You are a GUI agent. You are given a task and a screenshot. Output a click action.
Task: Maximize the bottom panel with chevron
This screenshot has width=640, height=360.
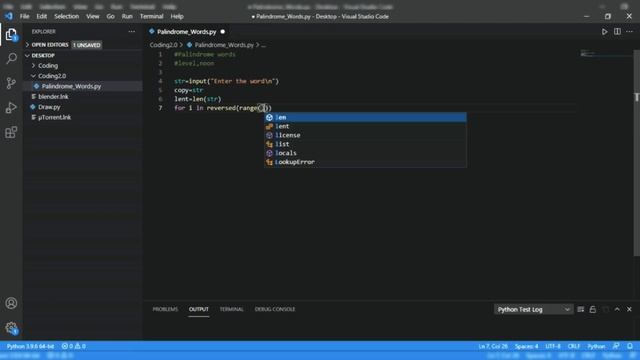pyautogui.click(x=617, y=309)
